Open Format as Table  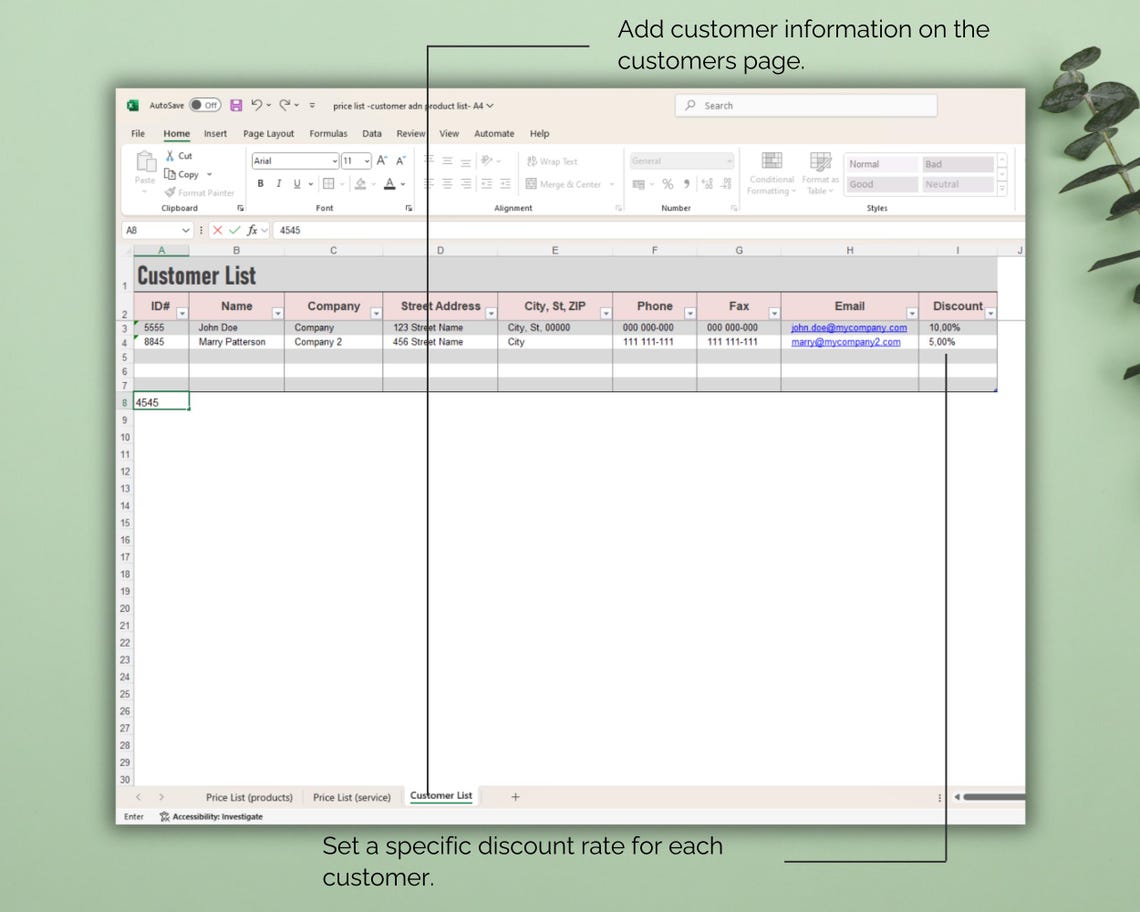coord(820,173)
